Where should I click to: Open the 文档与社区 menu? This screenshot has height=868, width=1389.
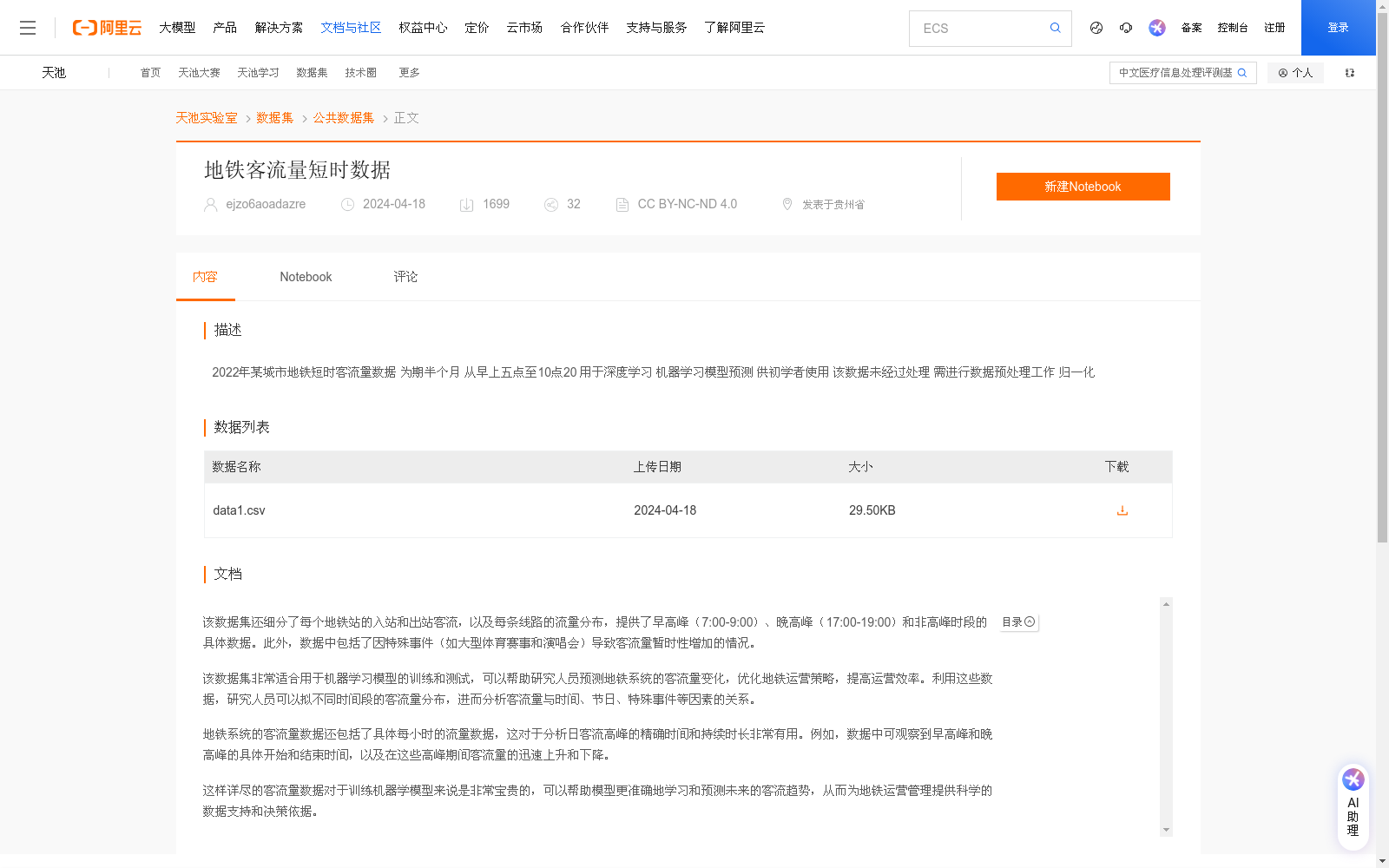[351, 28]
